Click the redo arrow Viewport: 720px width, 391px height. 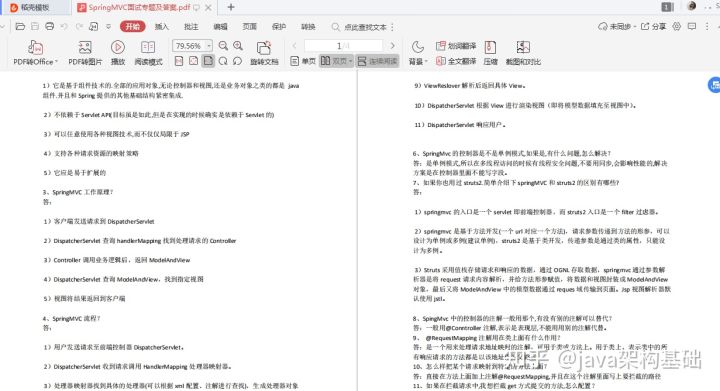click(x=79, y=27)
